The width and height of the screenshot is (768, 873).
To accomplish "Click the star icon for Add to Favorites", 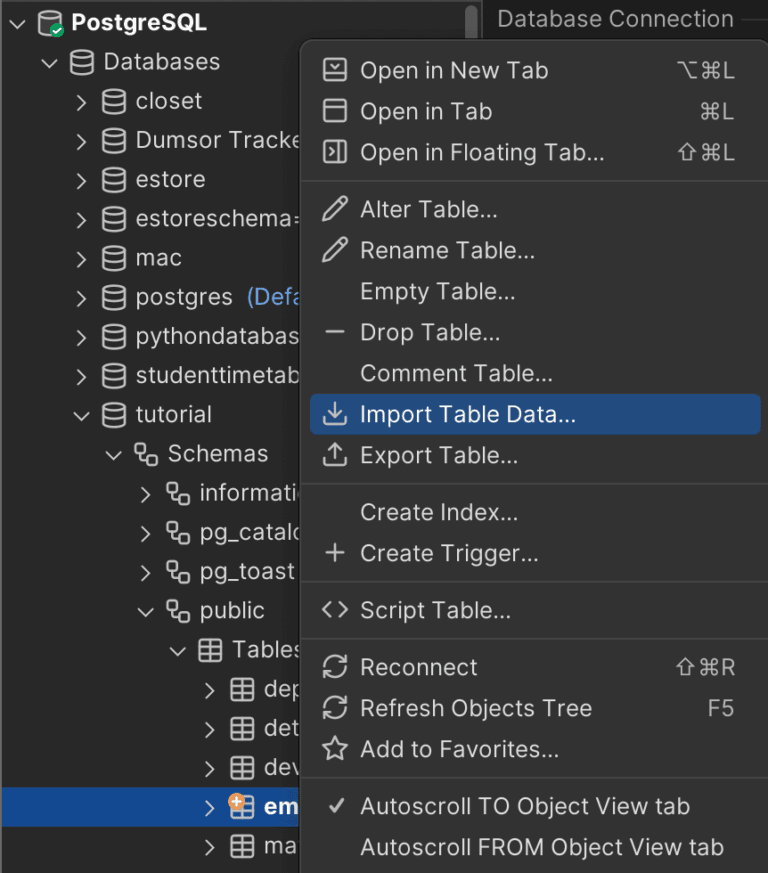I will 336,749.
